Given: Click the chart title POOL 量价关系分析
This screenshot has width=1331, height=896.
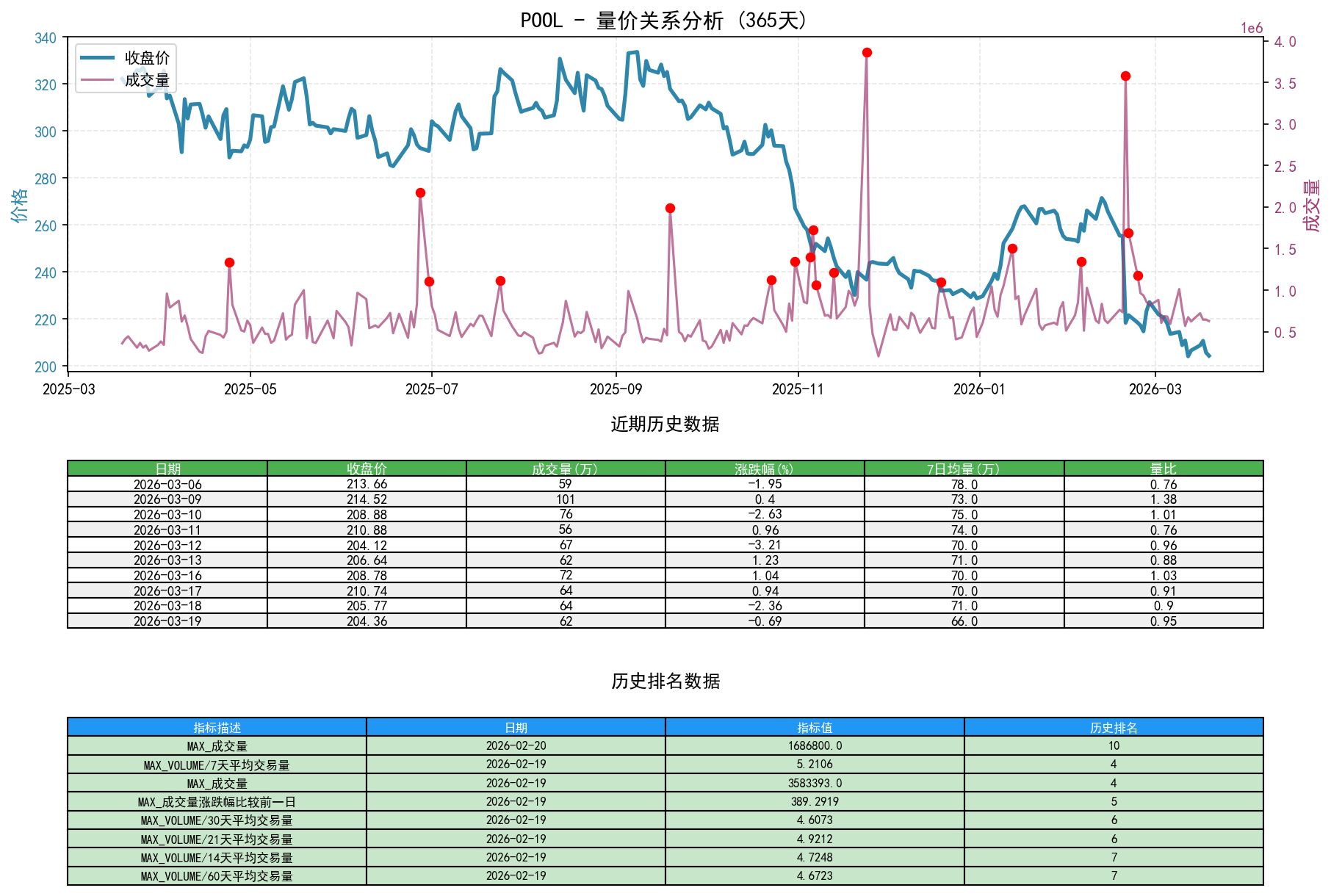Looking at the screenshot, I should (x=663, y=21).
